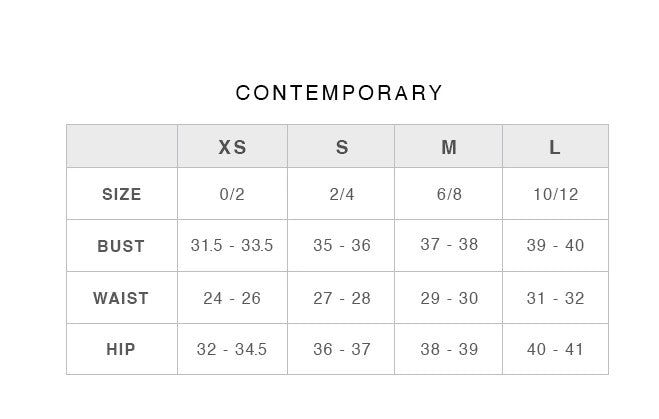Click waist measurement 31 - 32

point(555,298)
